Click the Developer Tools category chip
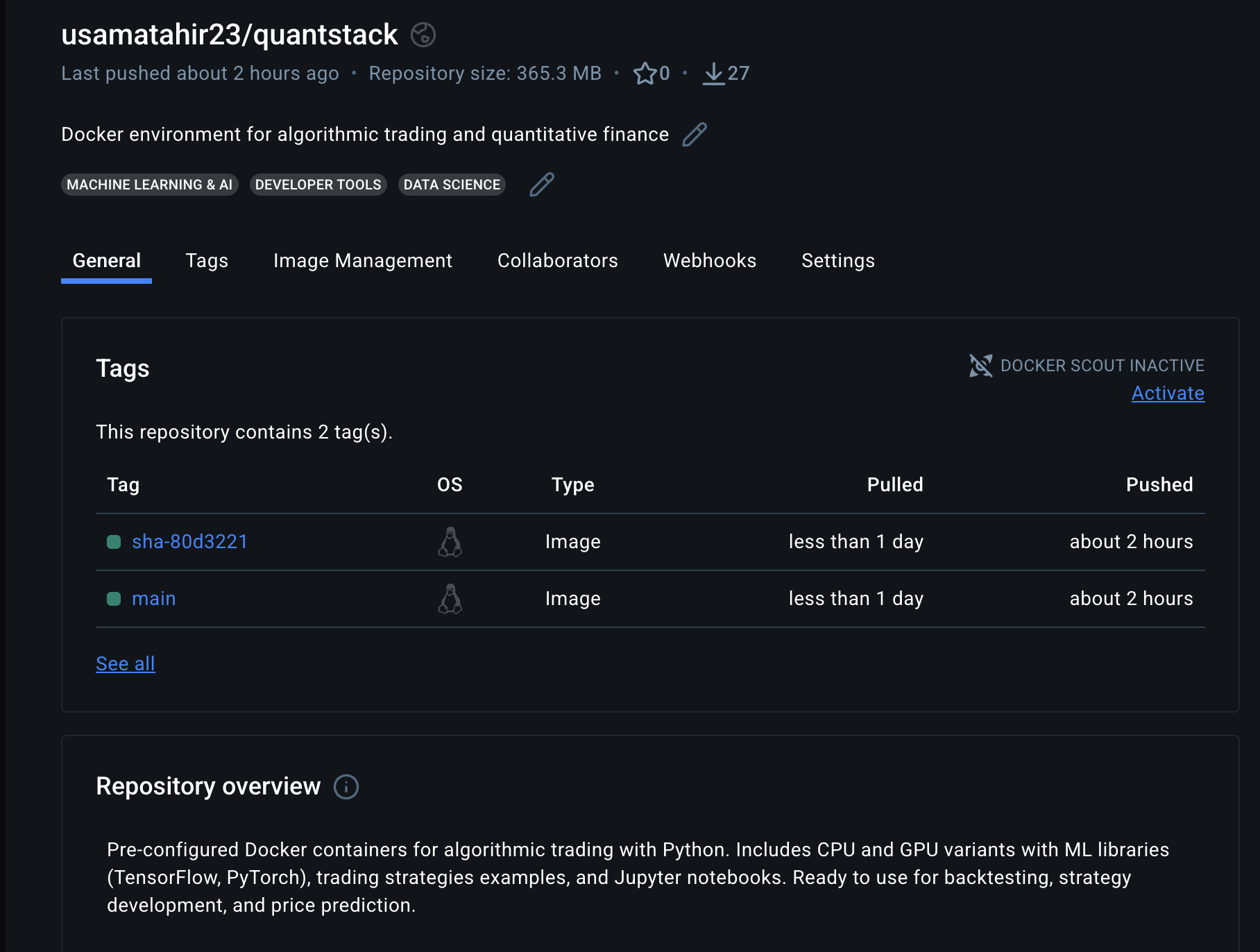 [318, 185]
